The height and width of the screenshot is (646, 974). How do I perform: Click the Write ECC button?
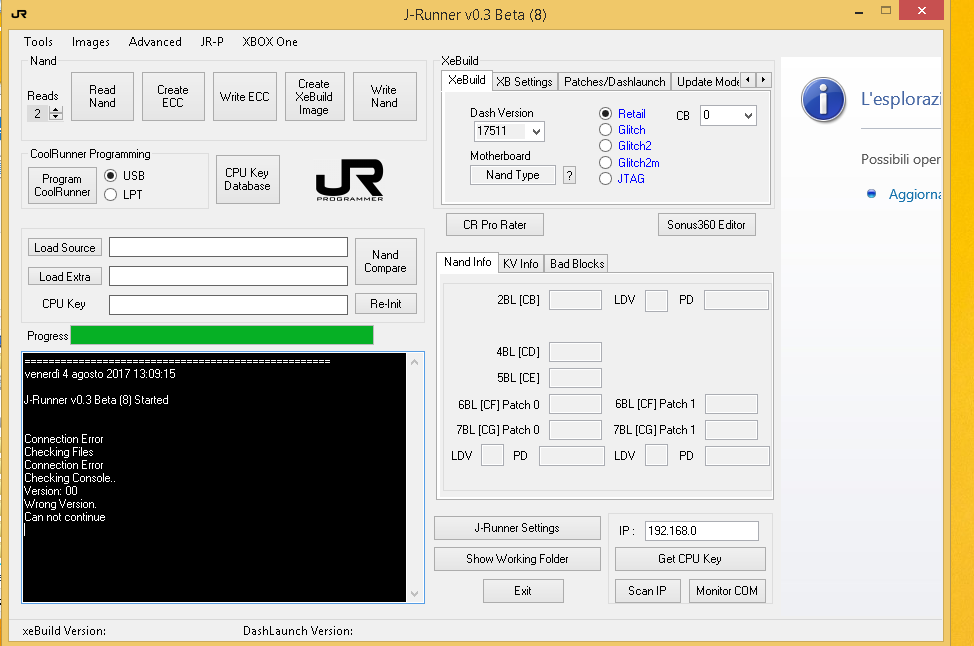pyautogui.click(x=244, y=96)
